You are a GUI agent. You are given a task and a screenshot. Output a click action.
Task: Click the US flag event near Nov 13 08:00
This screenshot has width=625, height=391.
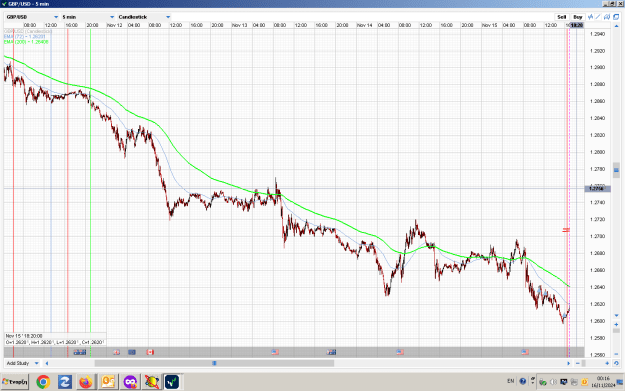coord(275,352)
